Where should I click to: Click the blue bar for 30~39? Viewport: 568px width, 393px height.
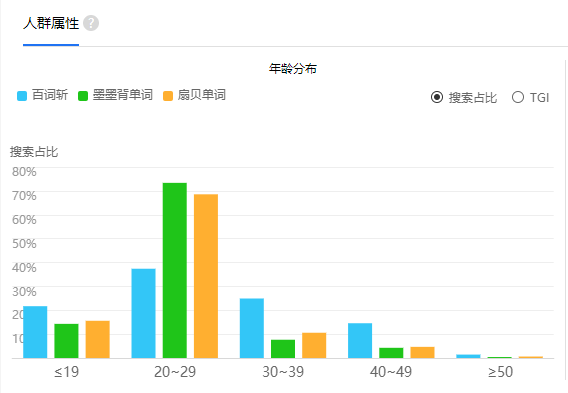[252, 329]
